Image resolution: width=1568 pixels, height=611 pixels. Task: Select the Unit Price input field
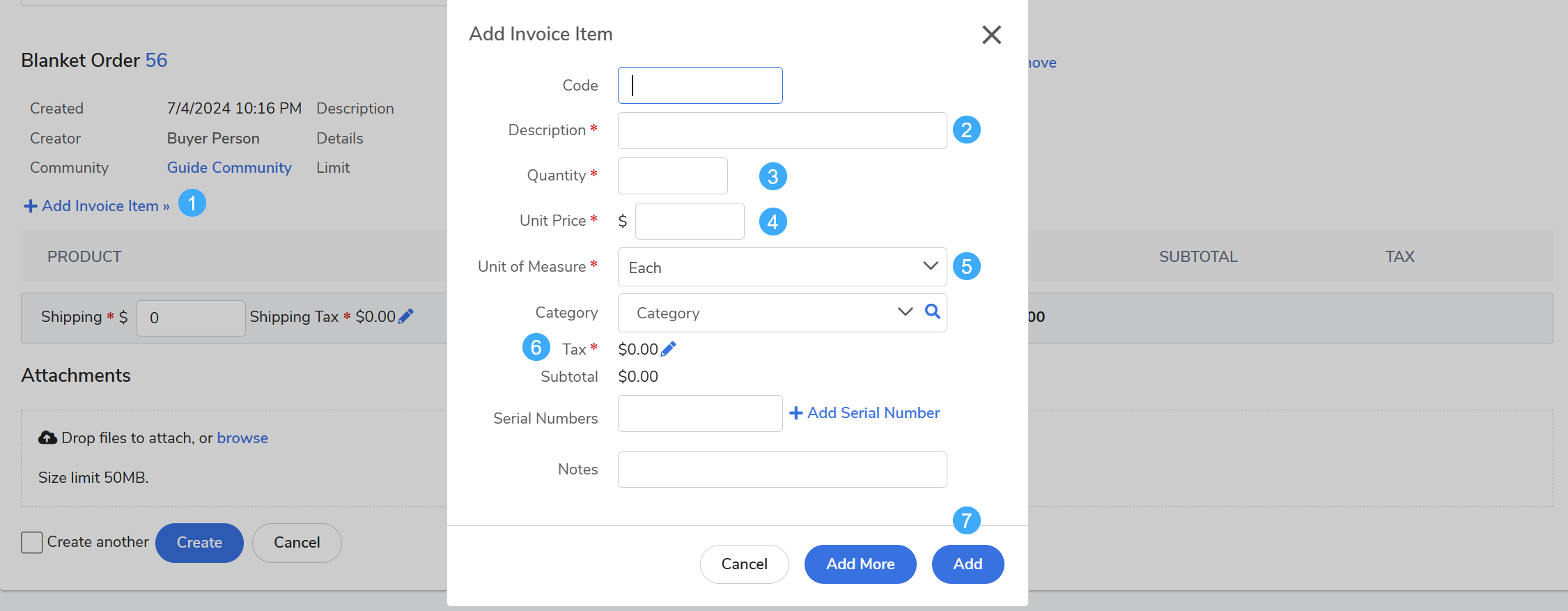(690, 221)
